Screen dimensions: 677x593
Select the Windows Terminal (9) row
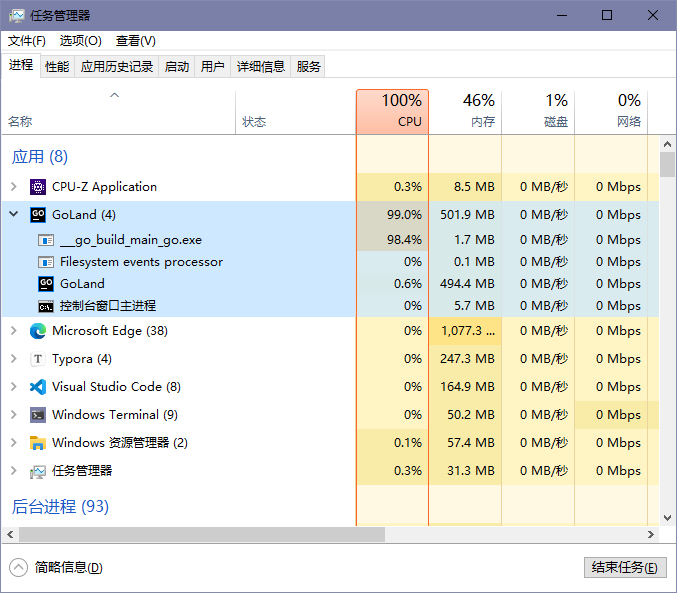pos(330,415)
